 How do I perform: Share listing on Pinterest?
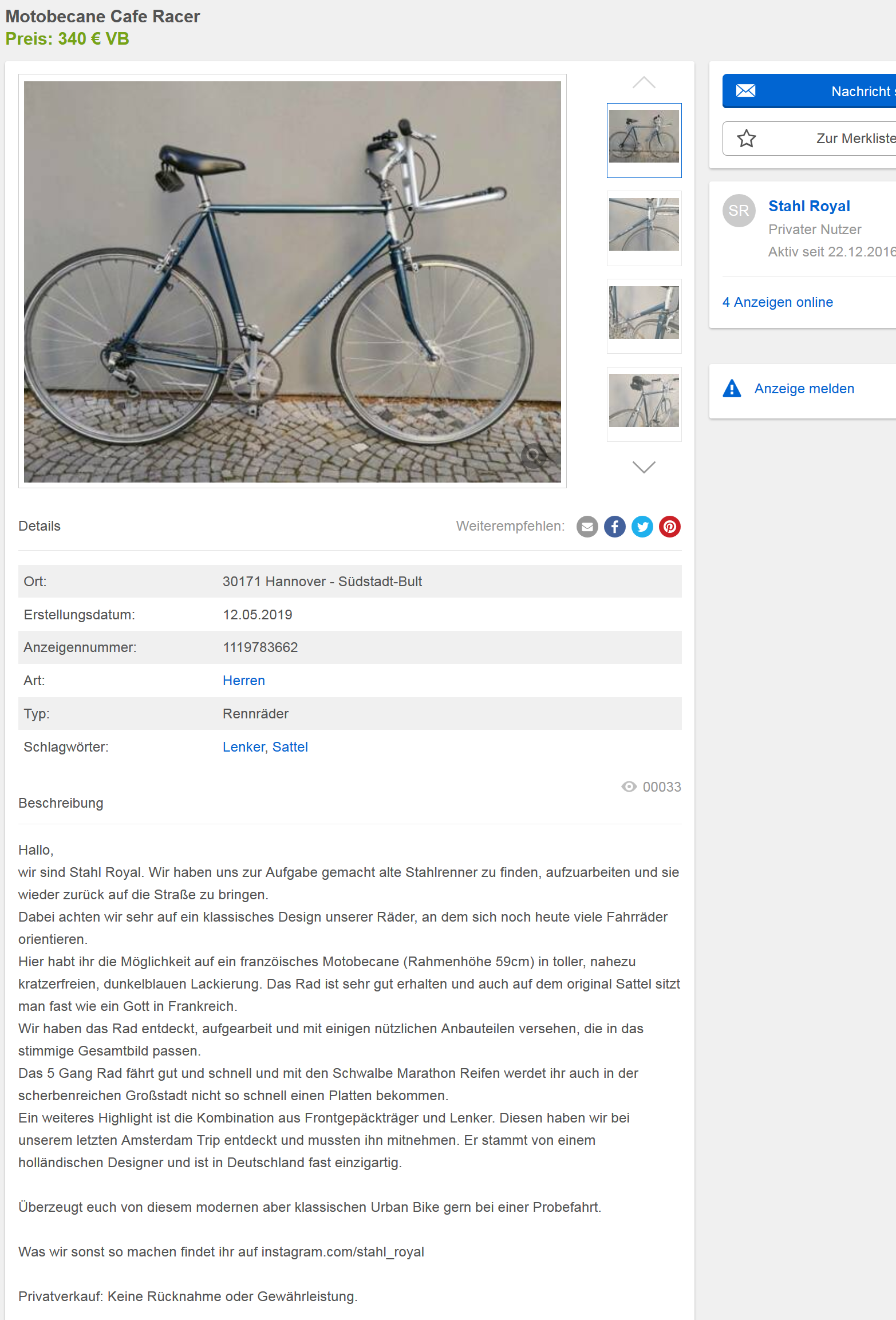669,527
